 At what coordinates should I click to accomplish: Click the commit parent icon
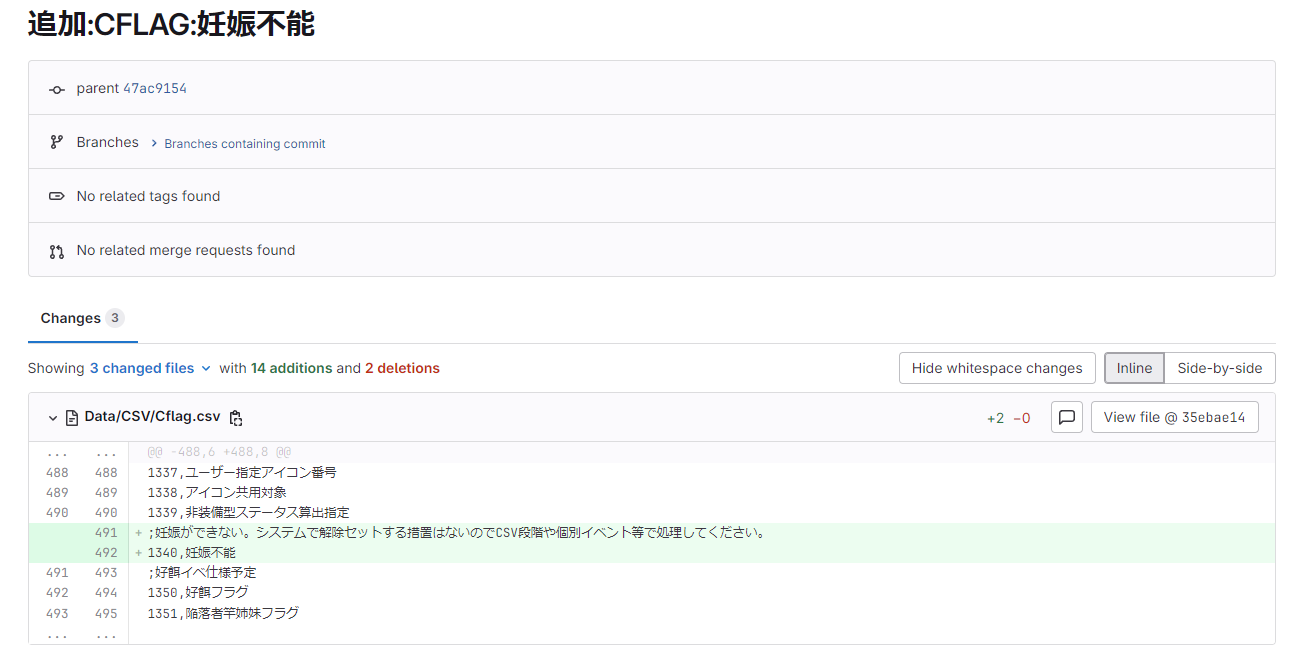coord(57,89)
